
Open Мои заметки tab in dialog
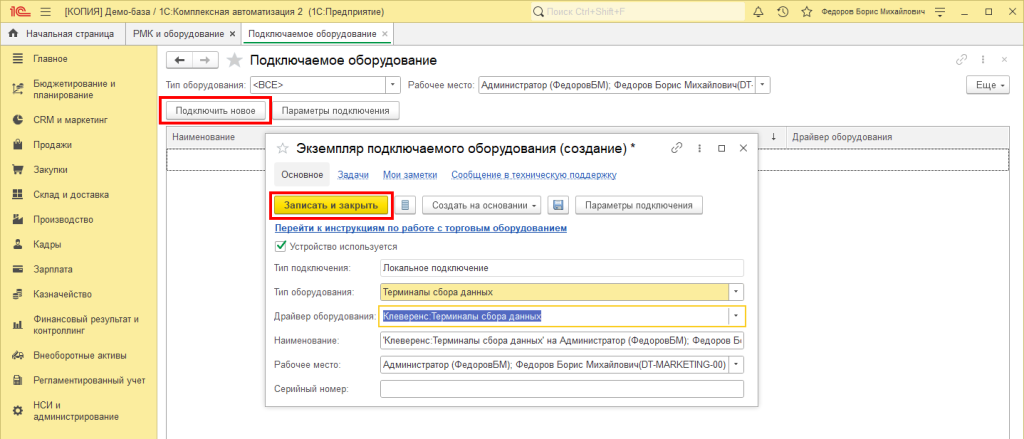[410, 175]
